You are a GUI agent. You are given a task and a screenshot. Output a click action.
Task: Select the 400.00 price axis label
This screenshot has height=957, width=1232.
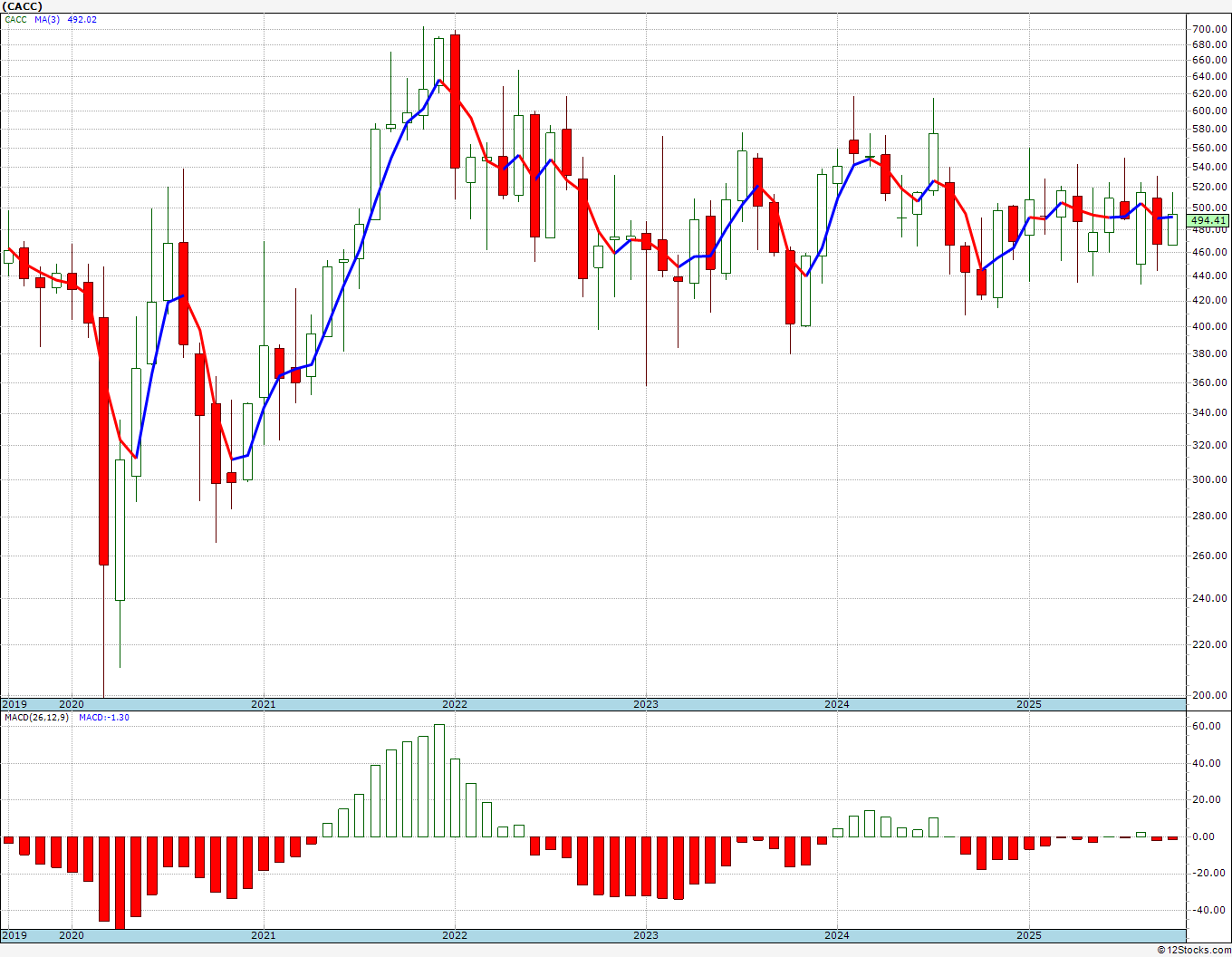click(1210, 326)
